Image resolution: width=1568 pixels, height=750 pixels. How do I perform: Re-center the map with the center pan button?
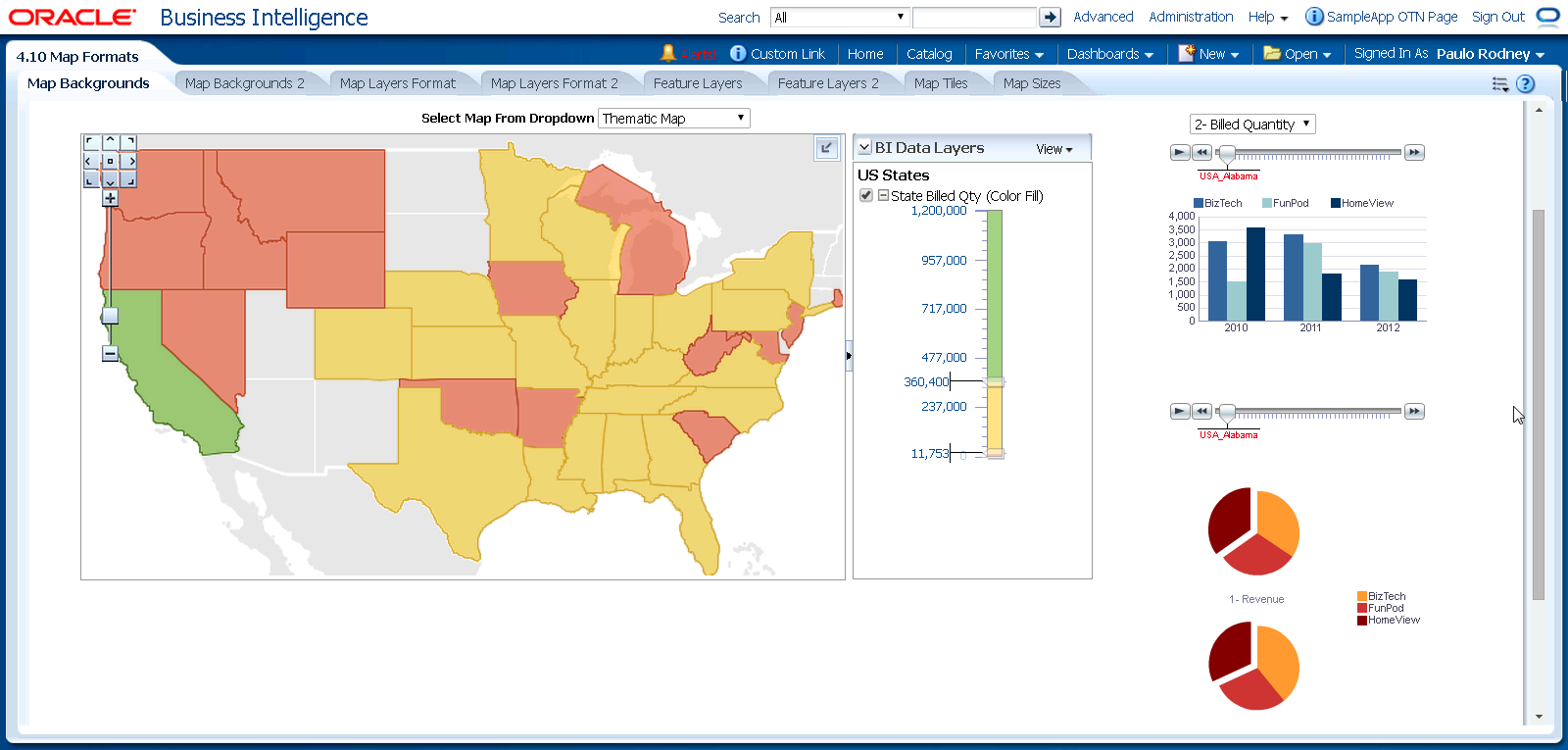pyautogui.click(x=110, y=161)
